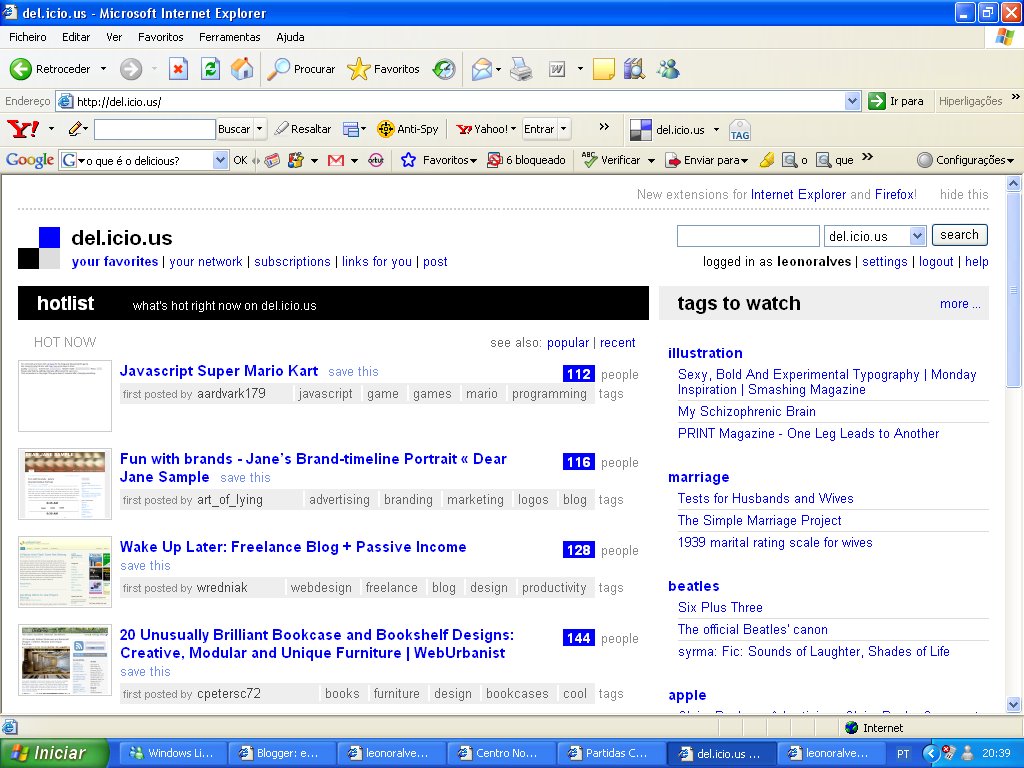Open the WebUrbanist bookcase thumbnail
Image resolution: width=1024 pixels, height=768 pixels.
[65, 660]
